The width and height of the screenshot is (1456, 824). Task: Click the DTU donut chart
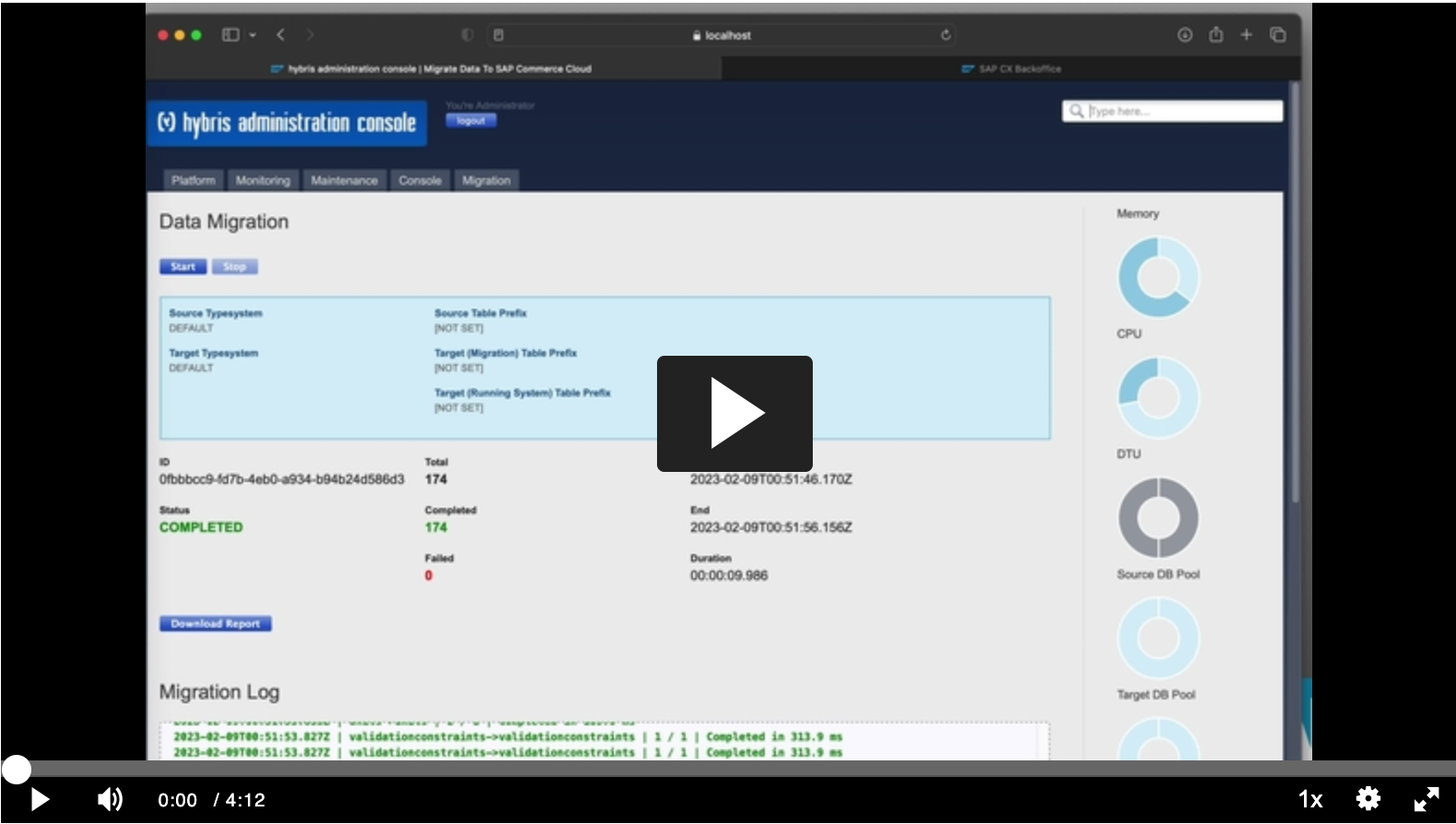(1158, 517)
